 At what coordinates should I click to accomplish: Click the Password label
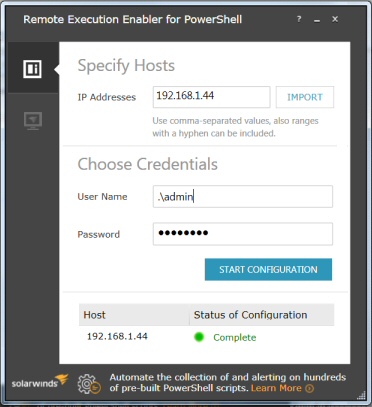click(x=99, y=234)
